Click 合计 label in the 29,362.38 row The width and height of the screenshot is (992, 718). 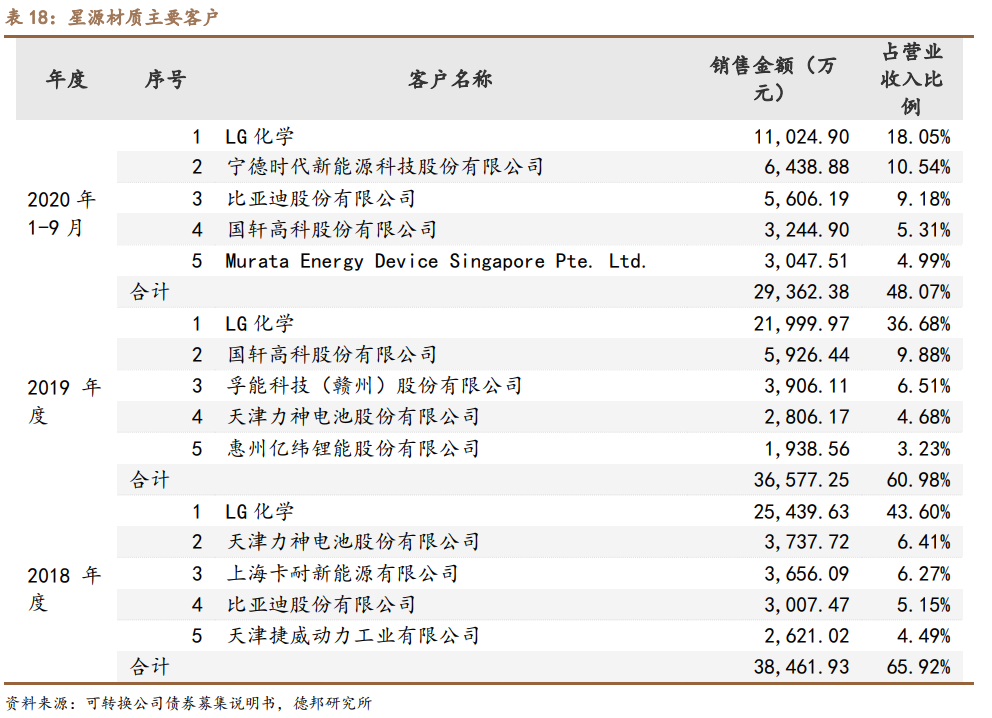click(150, 292)
